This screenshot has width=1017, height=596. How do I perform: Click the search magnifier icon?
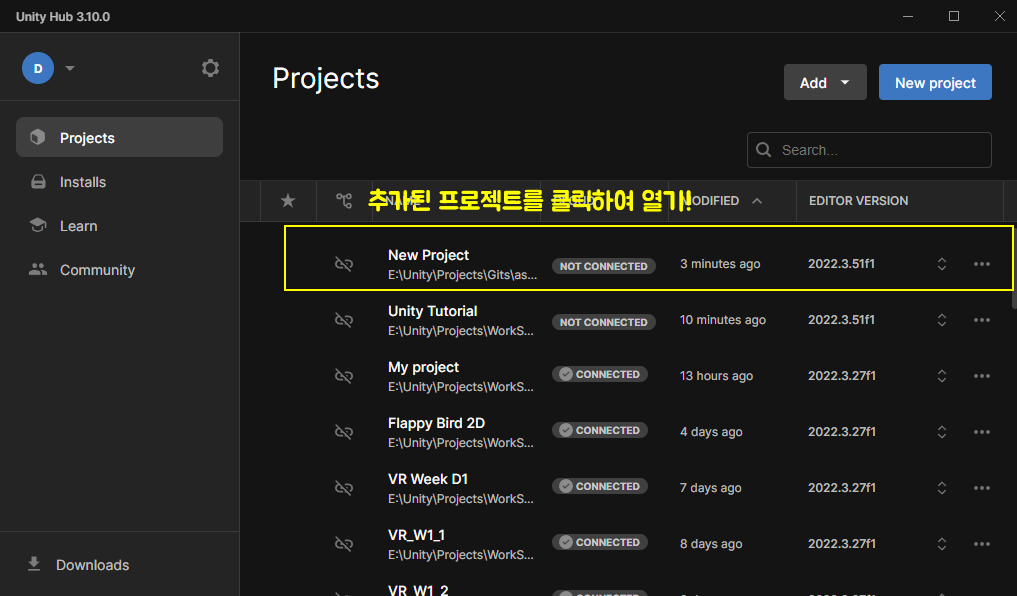[x=764, y=150]
